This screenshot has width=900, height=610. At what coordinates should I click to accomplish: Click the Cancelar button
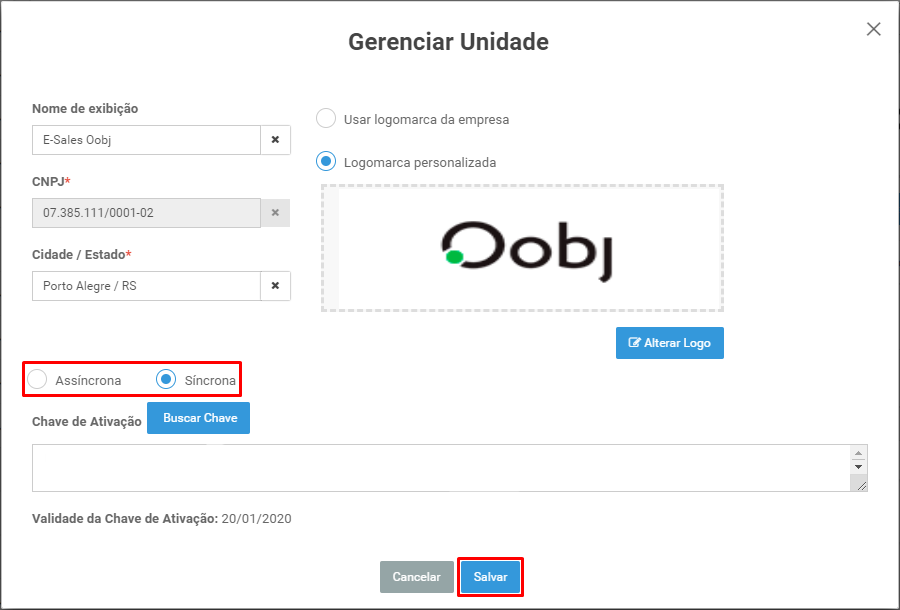point(417,577)
